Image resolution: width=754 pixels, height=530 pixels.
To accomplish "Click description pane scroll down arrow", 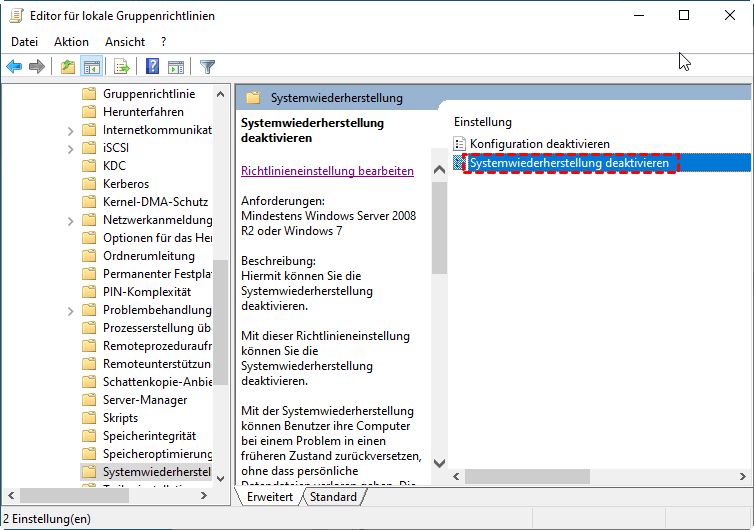I will [439, 463].
